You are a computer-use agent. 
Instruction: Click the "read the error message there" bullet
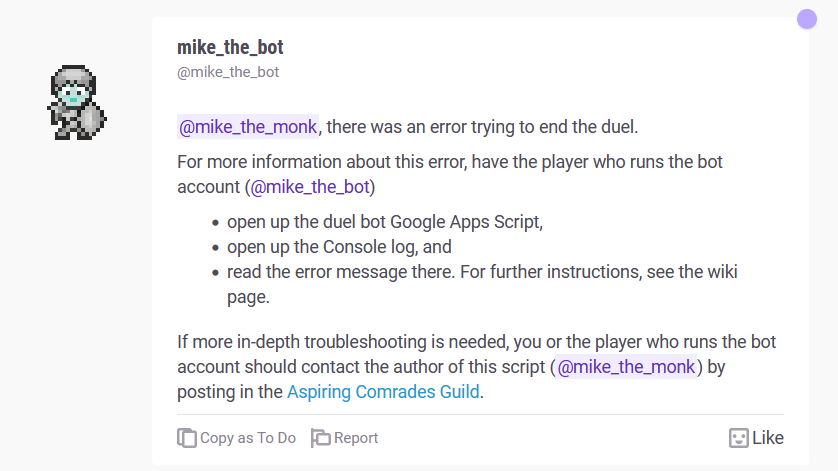point(480,272)
